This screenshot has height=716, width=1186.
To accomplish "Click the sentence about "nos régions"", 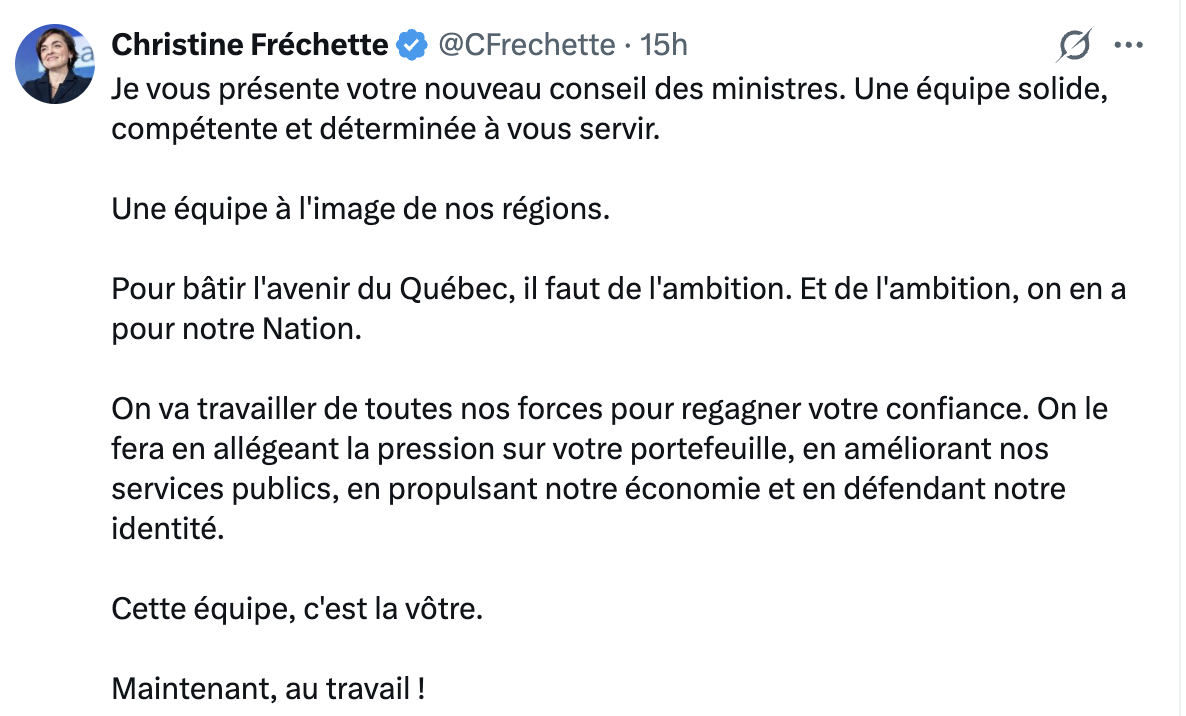I will point(360,211).
